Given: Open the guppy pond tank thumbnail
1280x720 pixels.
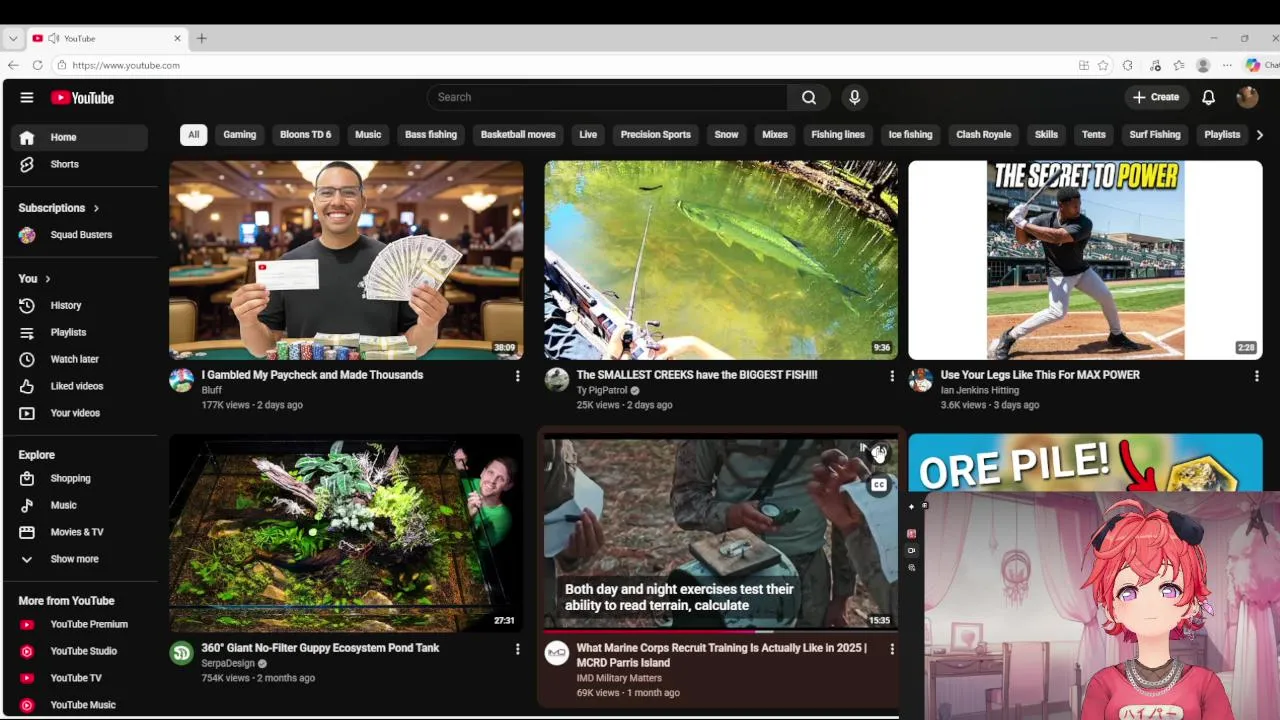Looking at the screenshot, I should [346, 533].
